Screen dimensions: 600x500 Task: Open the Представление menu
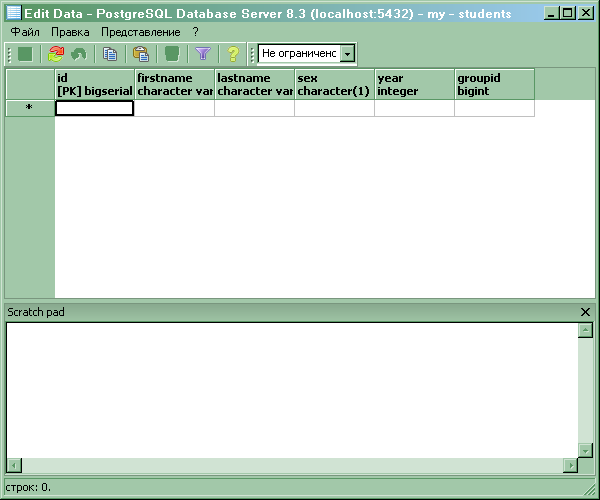[140, 32]
